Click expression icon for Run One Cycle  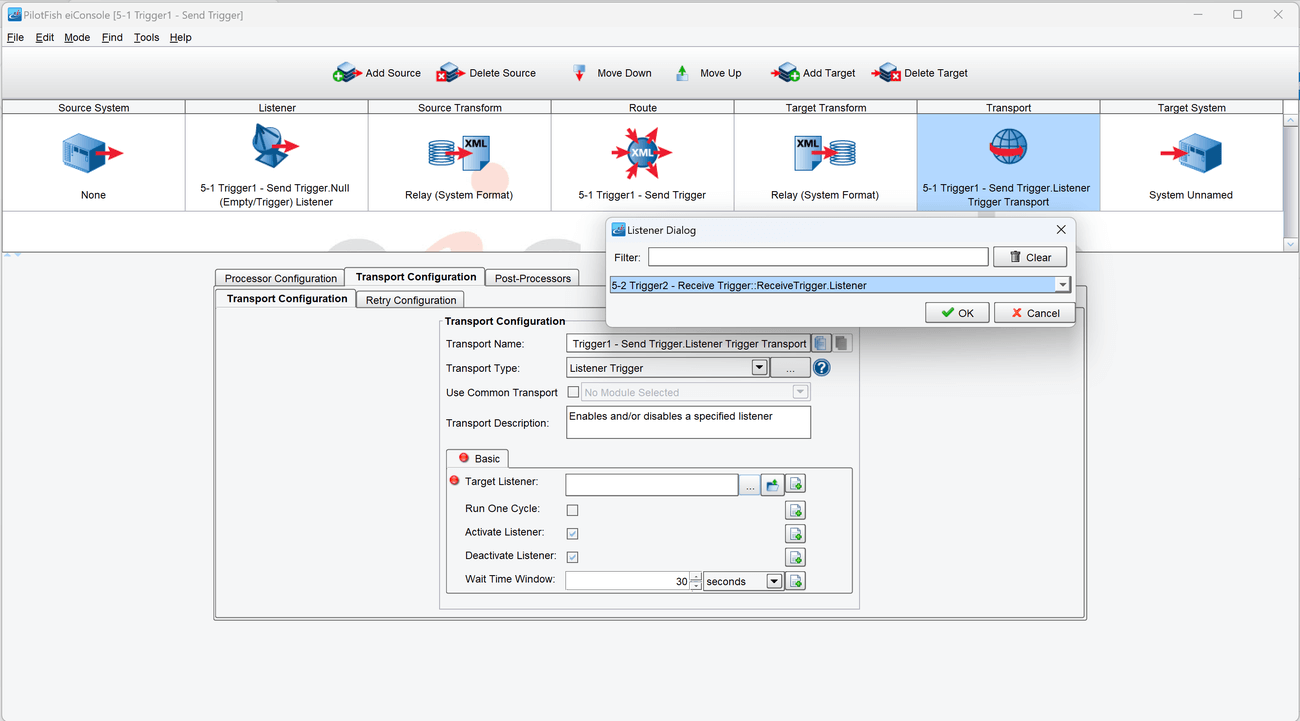pyautogui.click(x=795, y=510)
